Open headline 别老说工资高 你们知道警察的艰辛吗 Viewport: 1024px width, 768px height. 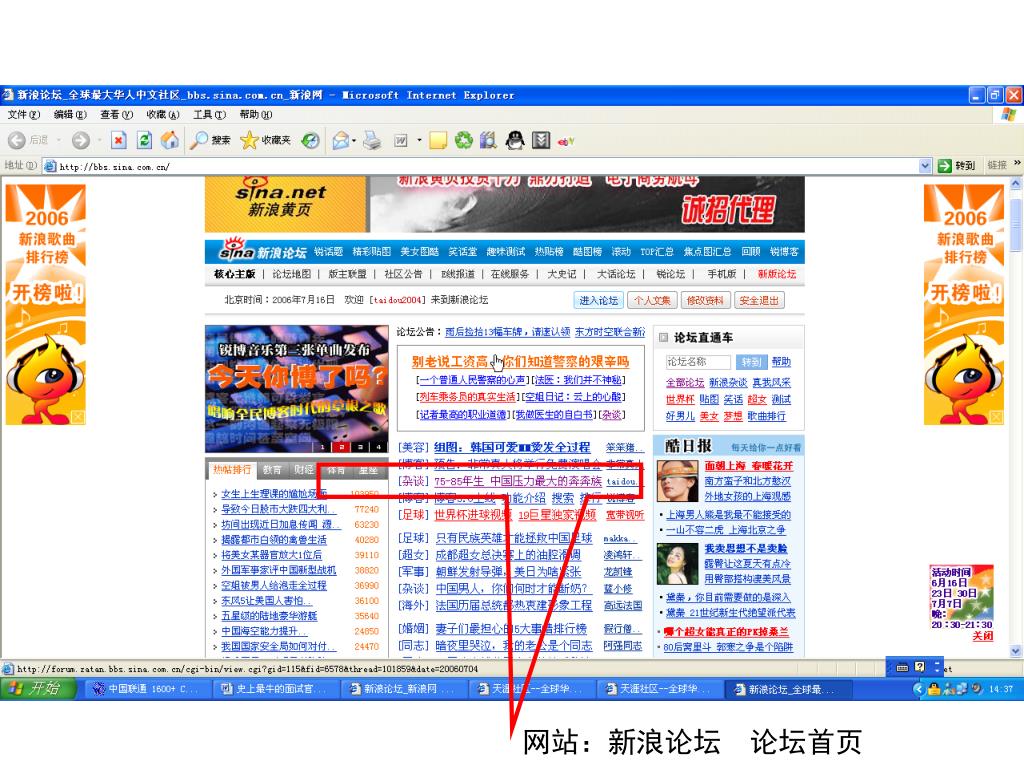[x=520, y=361]
